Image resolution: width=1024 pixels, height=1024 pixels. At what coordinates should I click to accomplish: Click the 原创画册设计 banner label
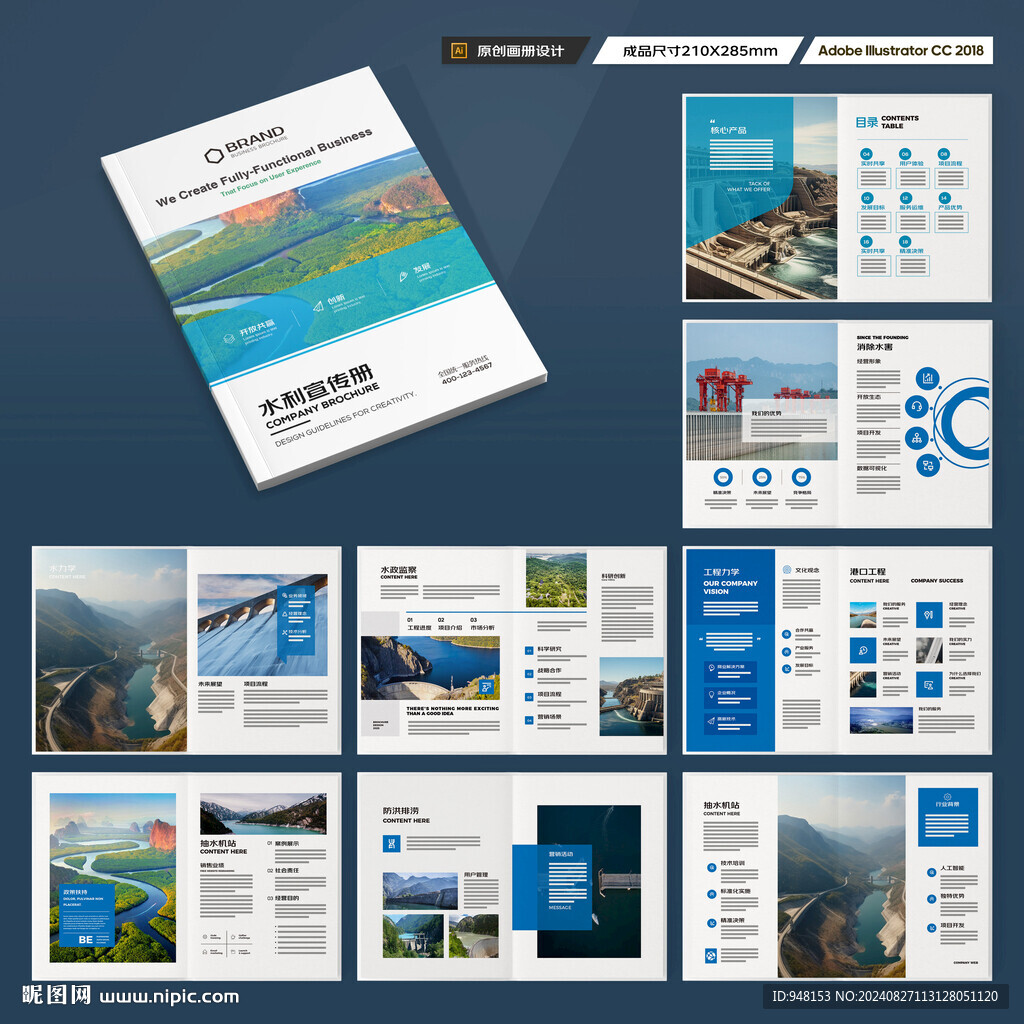tap(520, 51)
